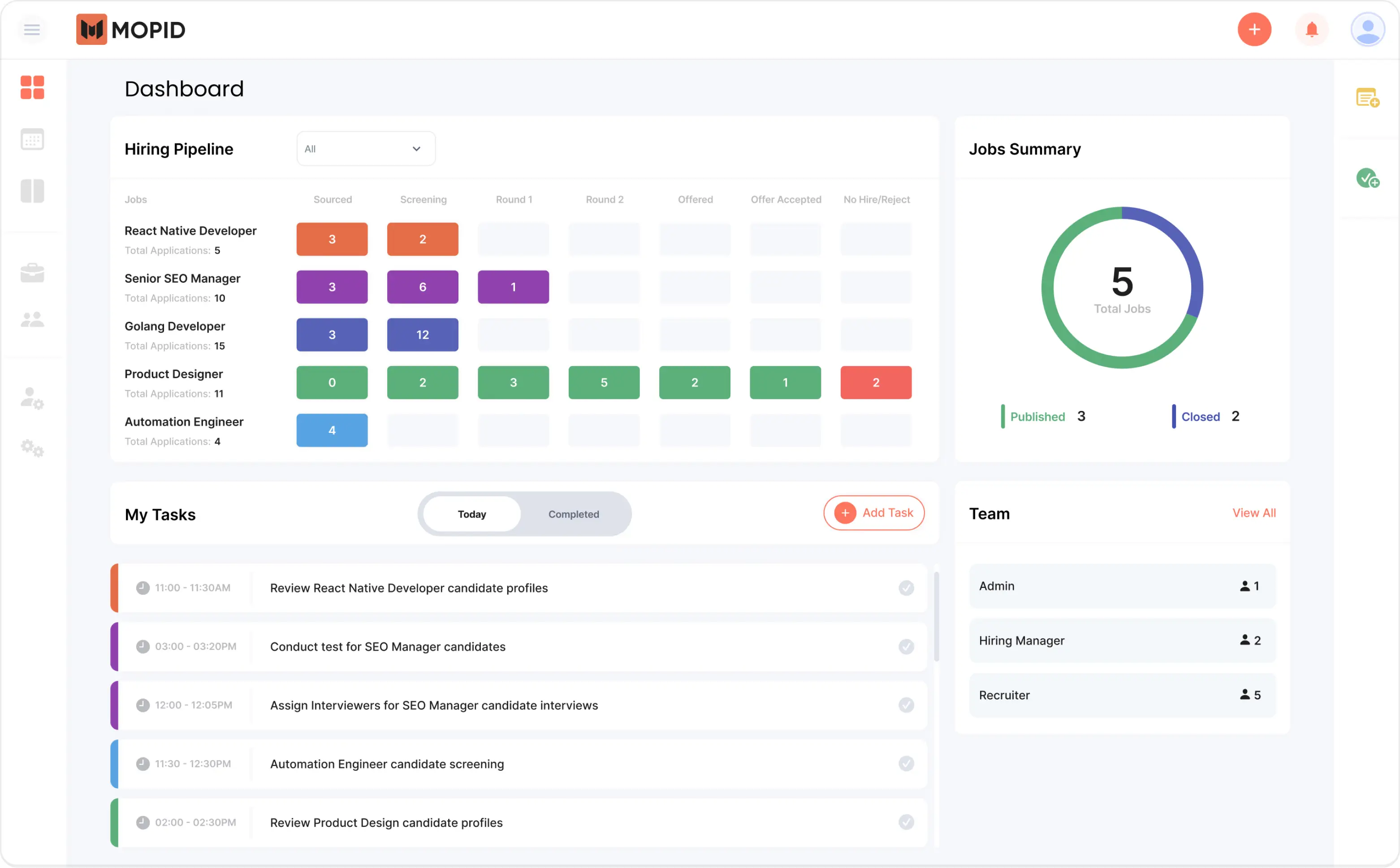The width and height of the screenshot is (1400, 868).
Task: Mark Conduct test for SEO Manager as done
Action: [x=906, y=647]
